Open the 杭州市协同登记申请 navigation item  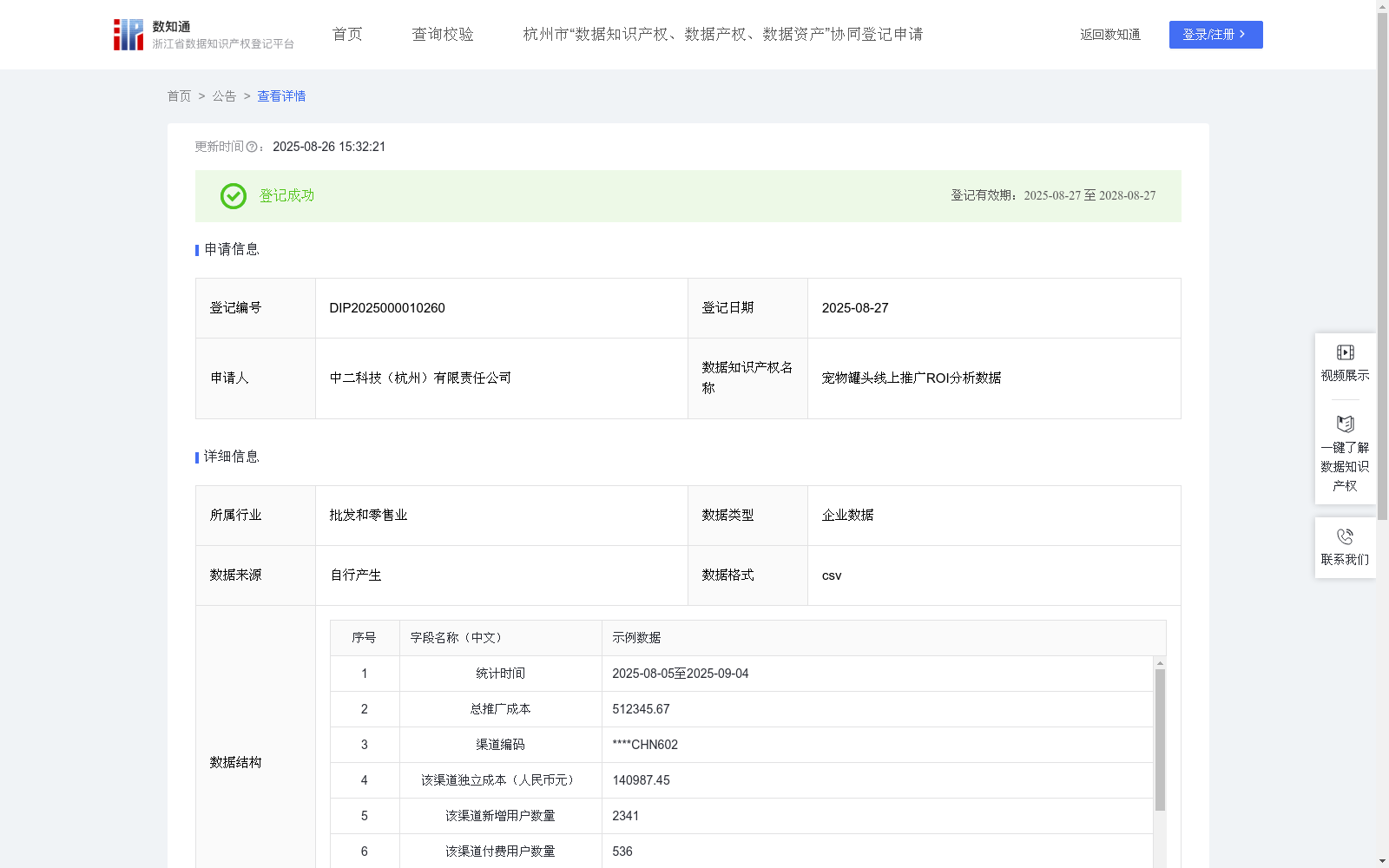[x=723, y=35]
